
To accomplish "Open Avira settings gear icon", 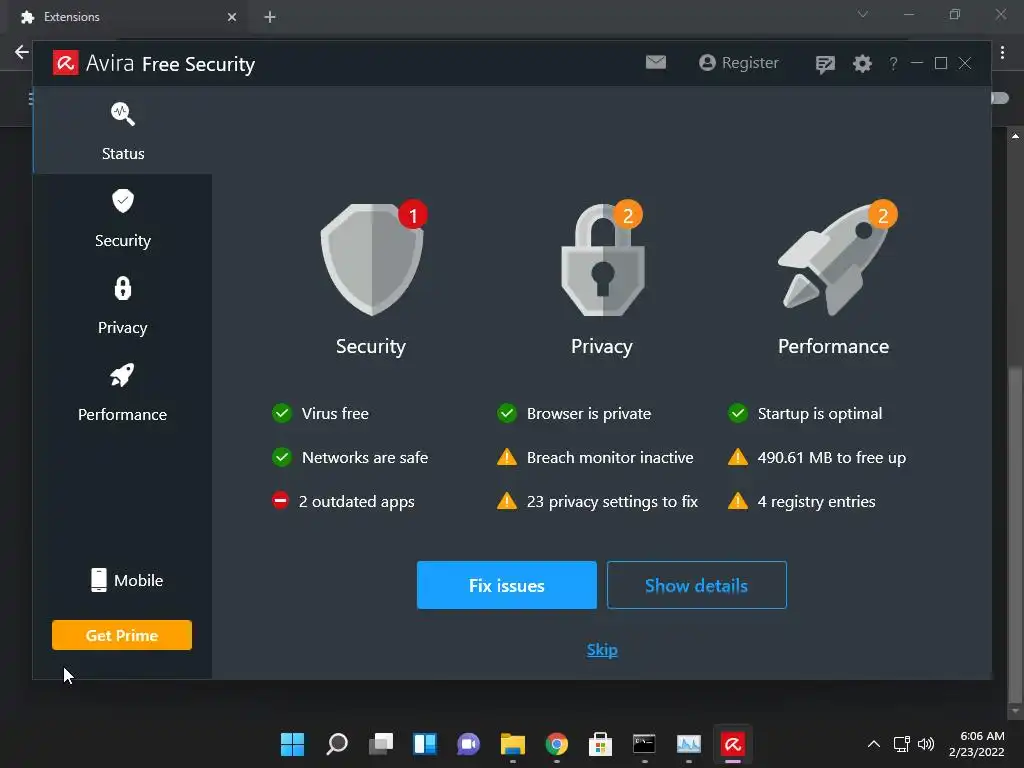I will (862, 63).
